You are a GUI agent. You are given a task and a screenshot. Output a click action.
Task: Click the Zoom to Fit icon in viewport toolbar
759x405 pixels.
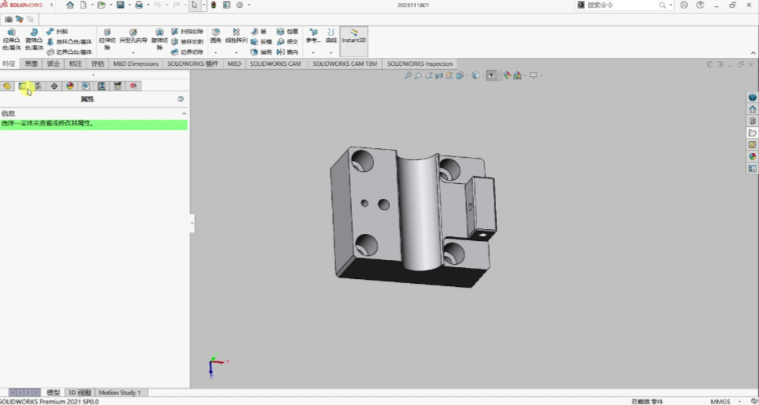[410, 76]
